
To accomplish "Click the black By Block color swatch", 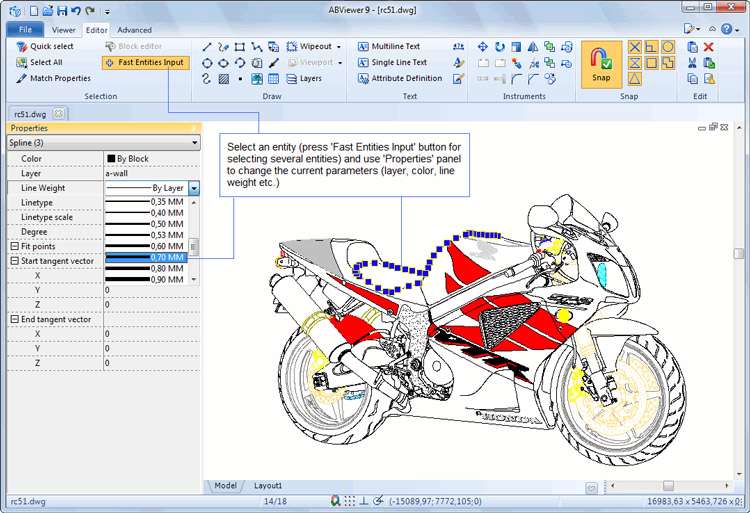I will tap(111, 159).
